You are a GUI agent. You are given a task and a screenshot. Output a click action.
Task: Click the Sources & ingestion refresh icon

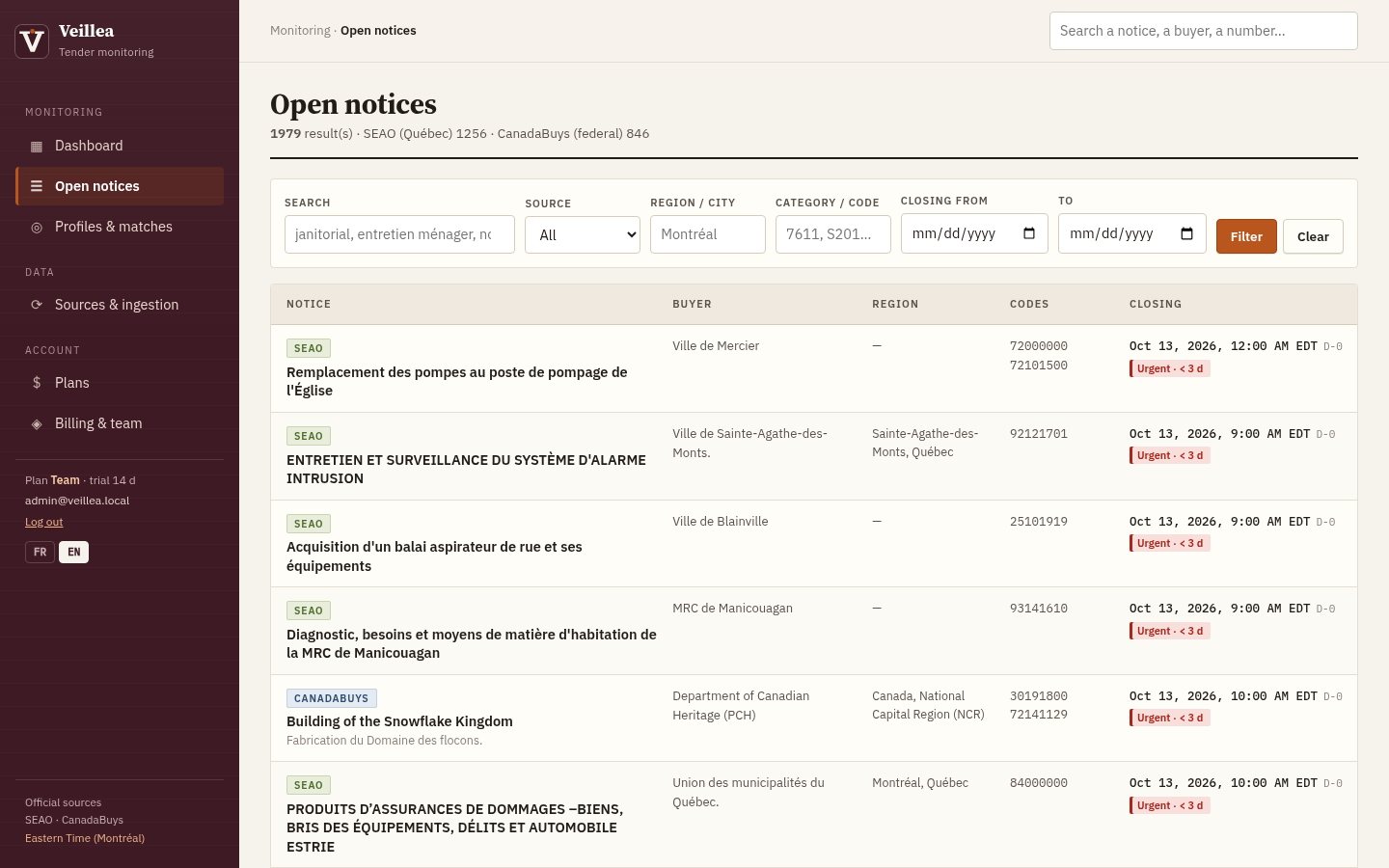click(x=37, y=305)
